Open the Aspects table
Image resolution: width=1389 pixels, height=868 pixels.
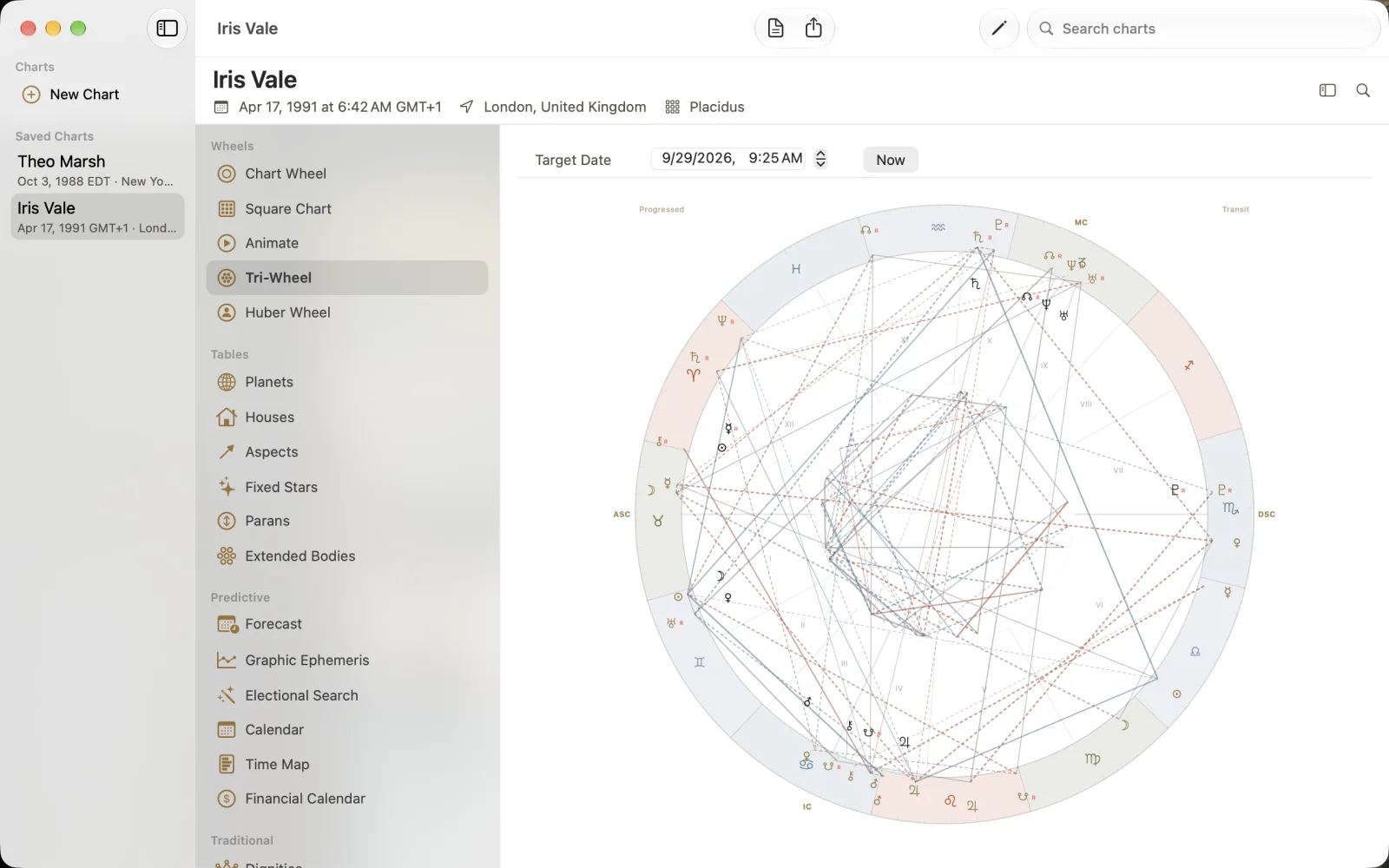(347, 452)
